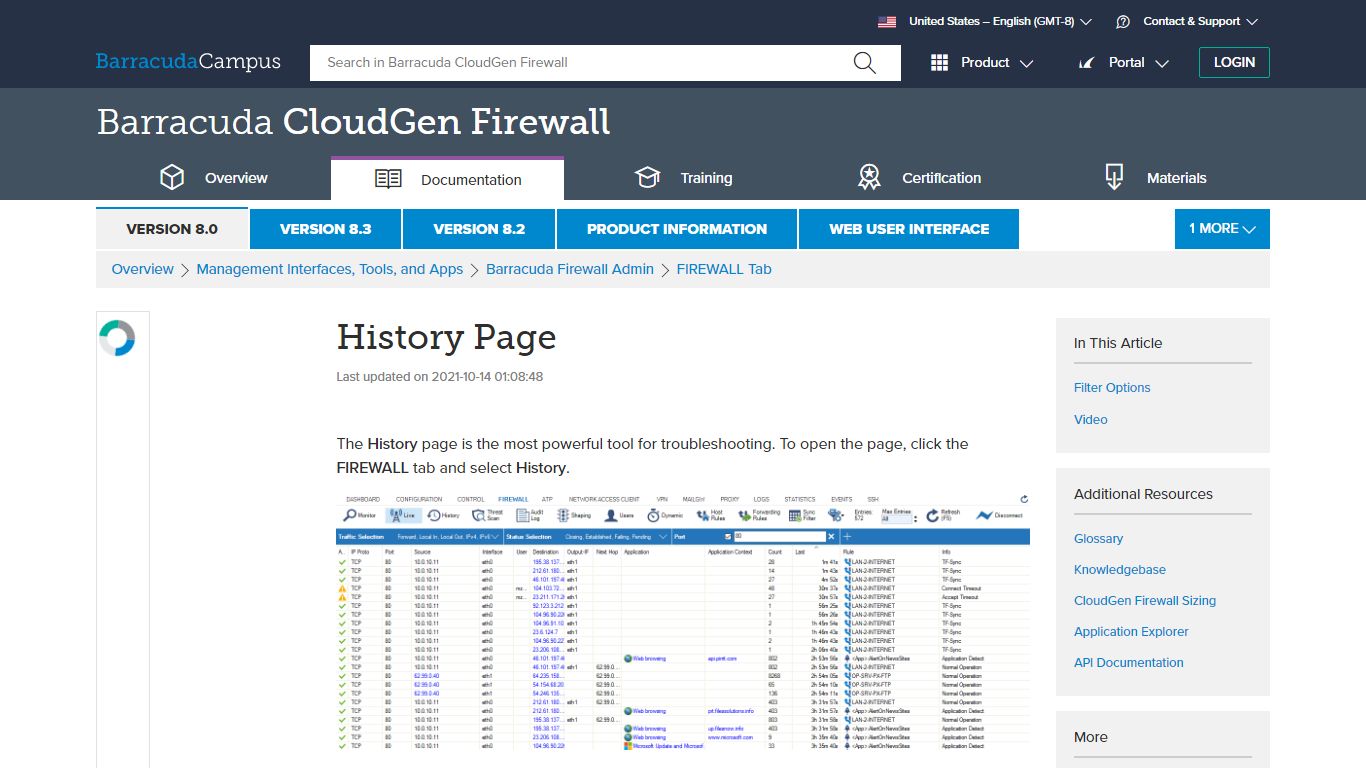Open the FIREWALL Tab breadcrumb link

coord(724,269)
